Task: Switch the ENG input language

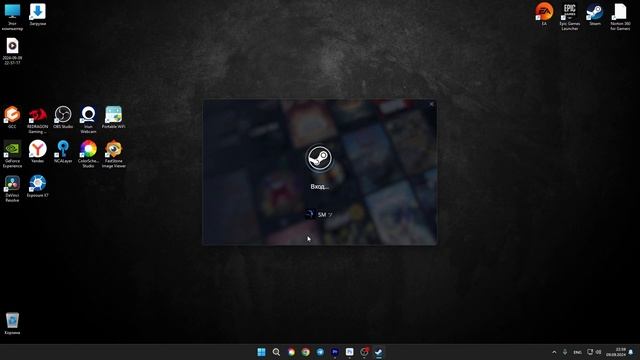Action: coord(577,352)
